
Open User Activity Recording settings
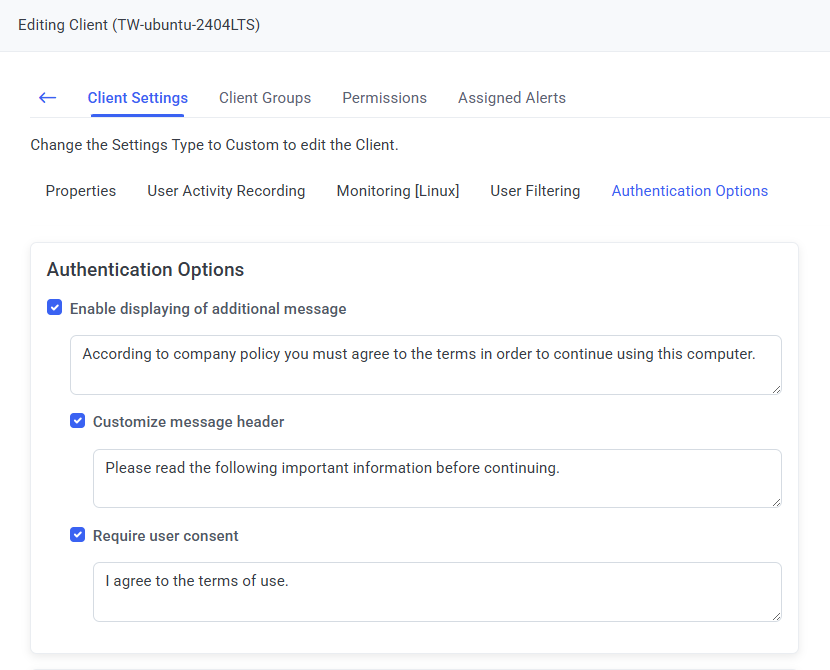226,191
